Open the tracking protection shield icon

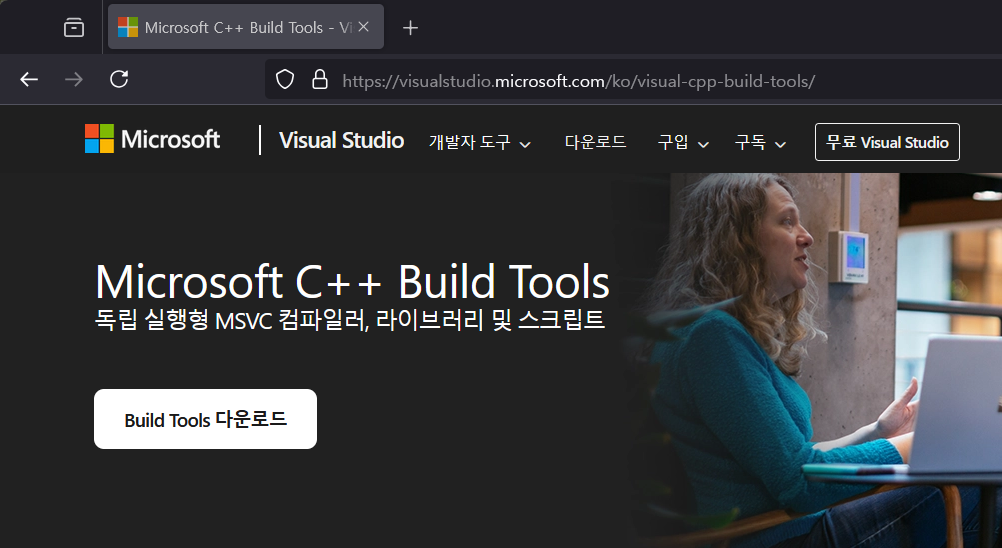[x=285, y=80]
